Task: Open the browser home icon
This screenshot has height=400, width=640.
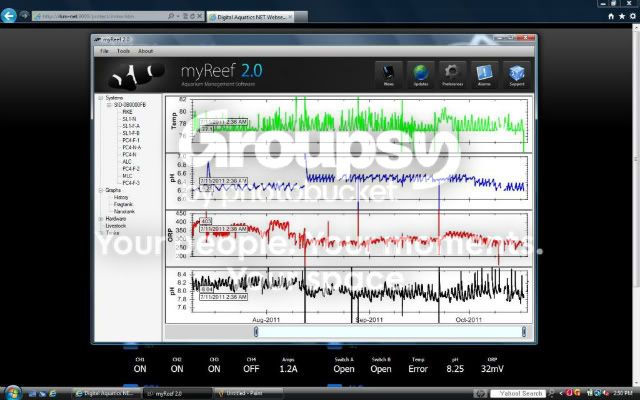Action: pyautogui.click(x=611, y=16)
